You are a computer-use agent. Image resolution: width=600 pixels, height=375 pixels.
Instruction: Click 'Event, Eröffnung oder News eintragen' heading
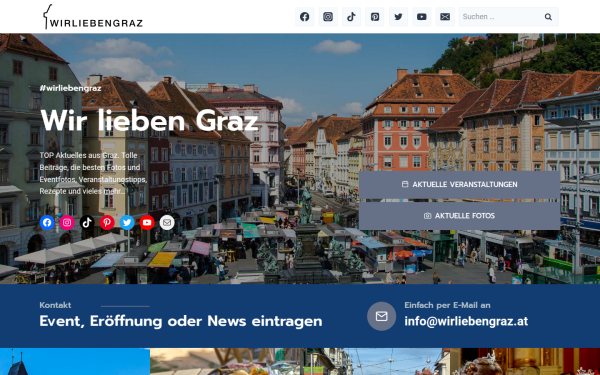[x=181, y=321]
